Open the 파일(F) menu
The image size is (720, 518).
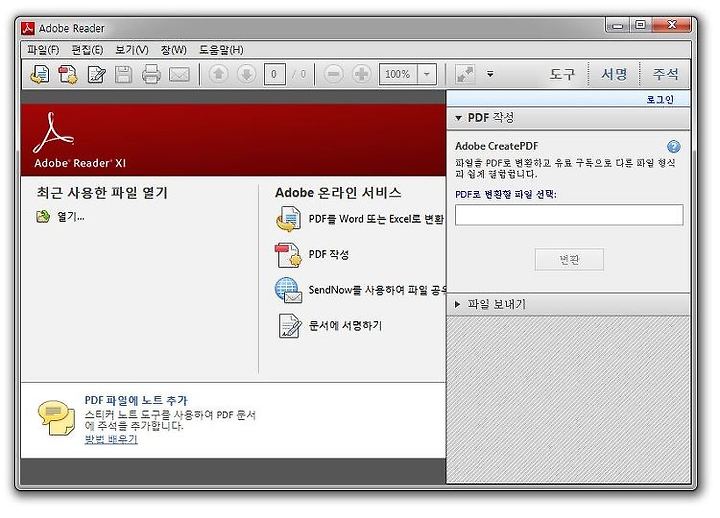[x=43, y=50]
